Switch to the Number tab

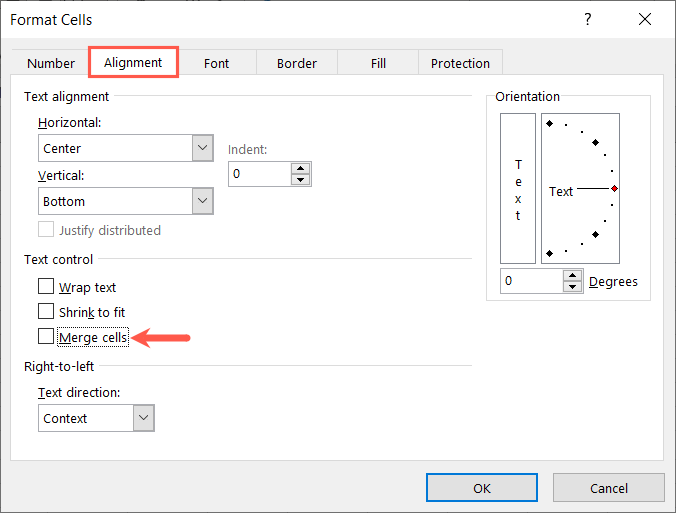pos(51,63)
